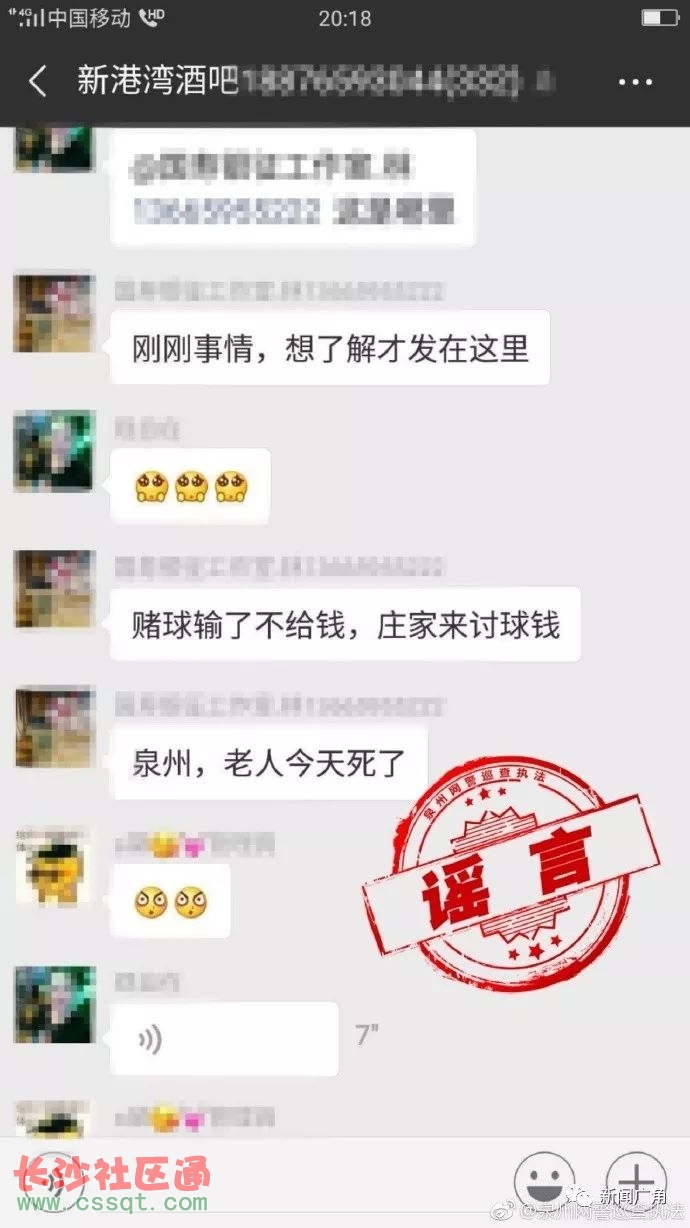
Task: Open avatar beside 刚刚事情 message
Action: pos(53,313)
